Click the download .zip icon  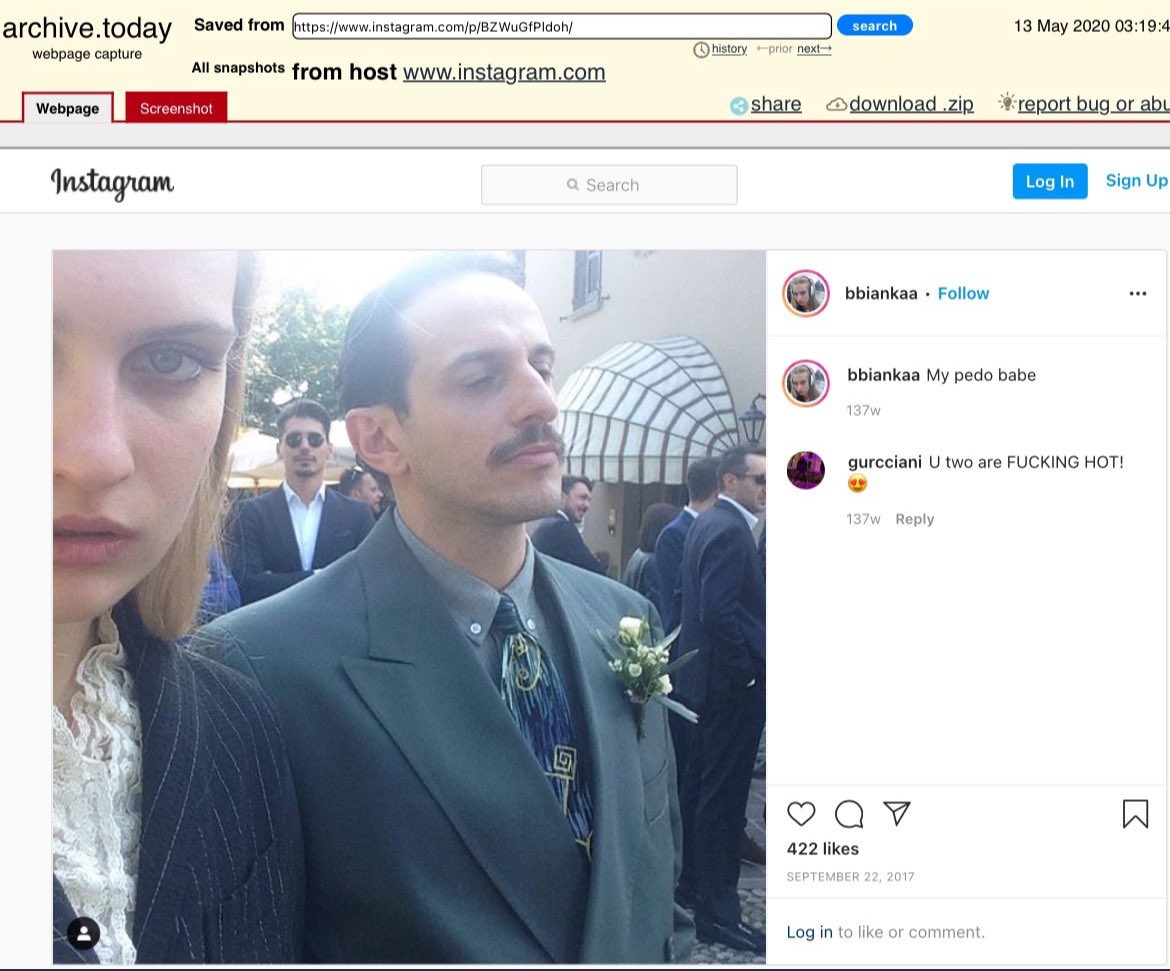(834, 103)
